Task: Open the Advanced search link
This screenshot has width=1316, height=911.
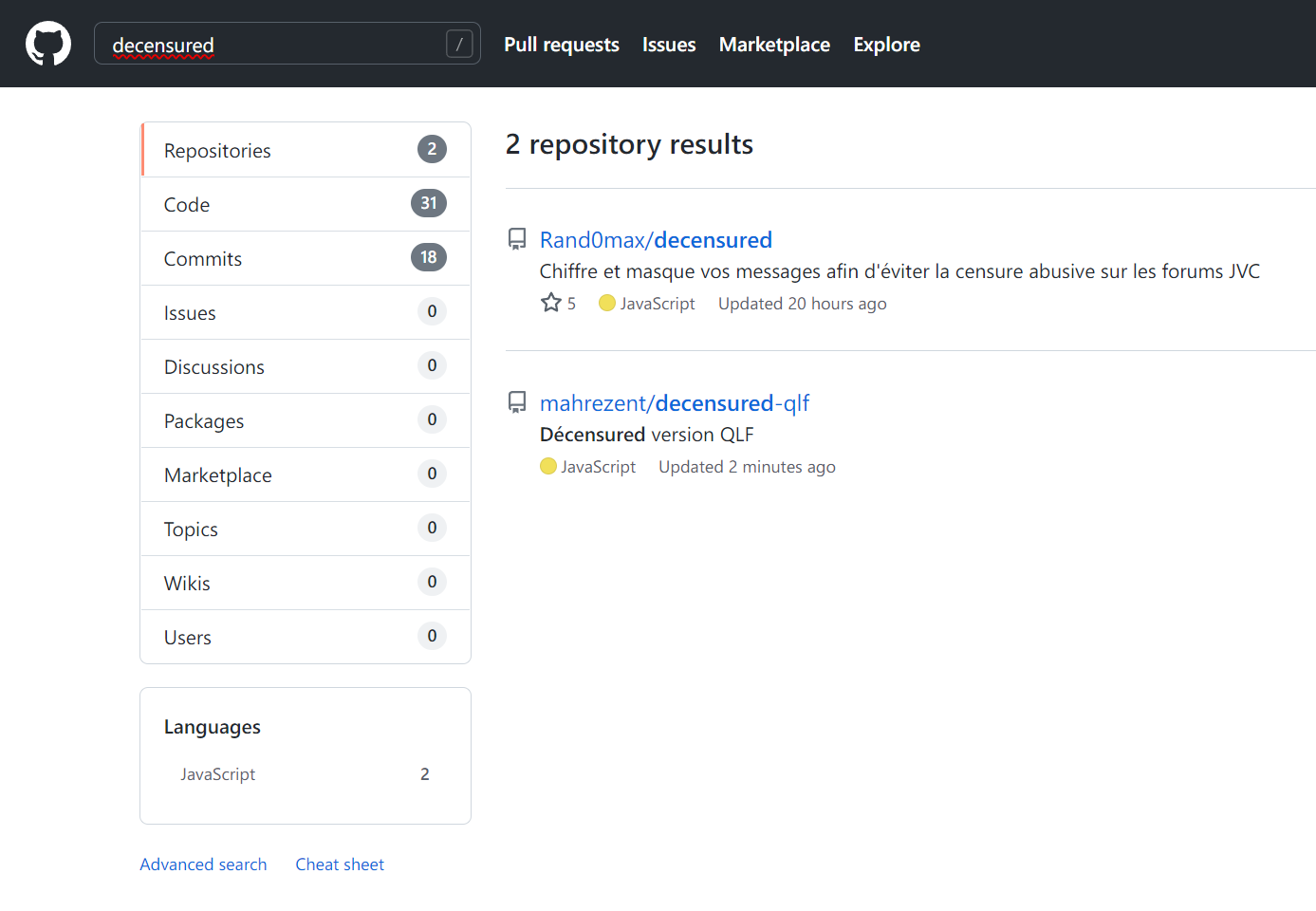Action: [x=203, y=865]
